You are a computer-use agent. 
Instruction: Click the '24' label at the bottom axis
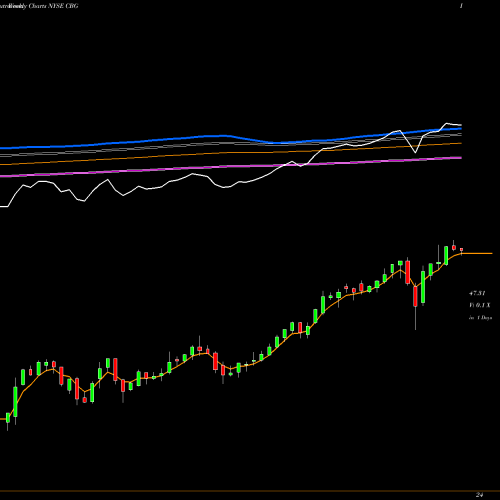click(479, 495)
